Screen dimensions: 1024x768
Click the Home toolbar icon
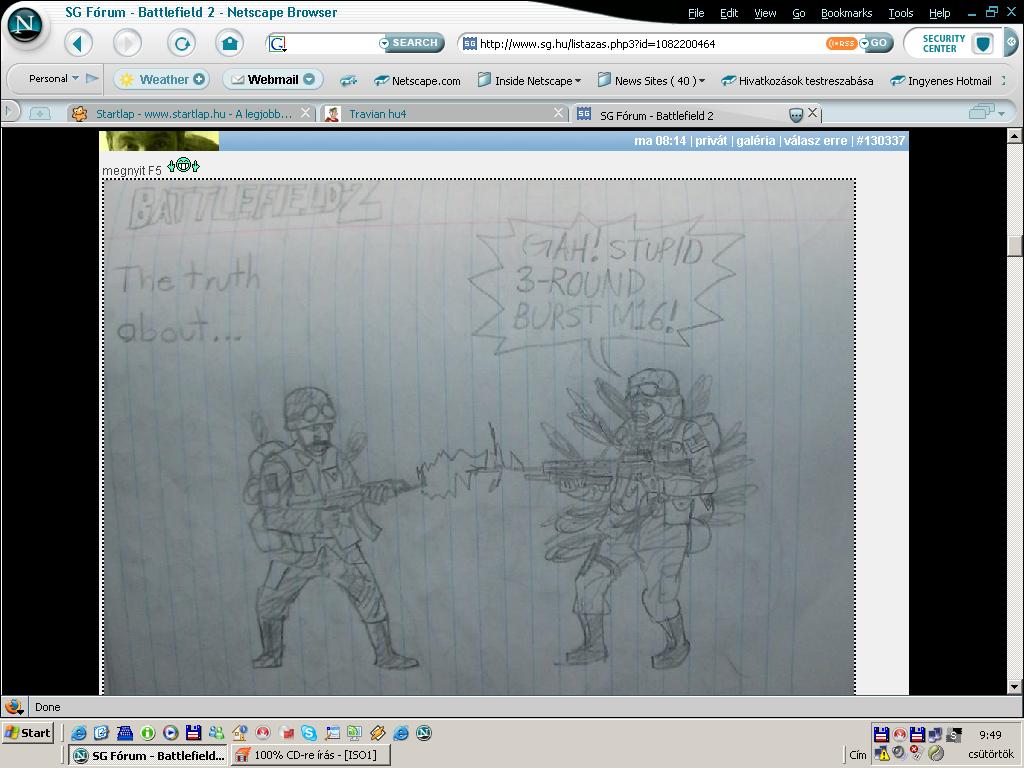(229, 43)
